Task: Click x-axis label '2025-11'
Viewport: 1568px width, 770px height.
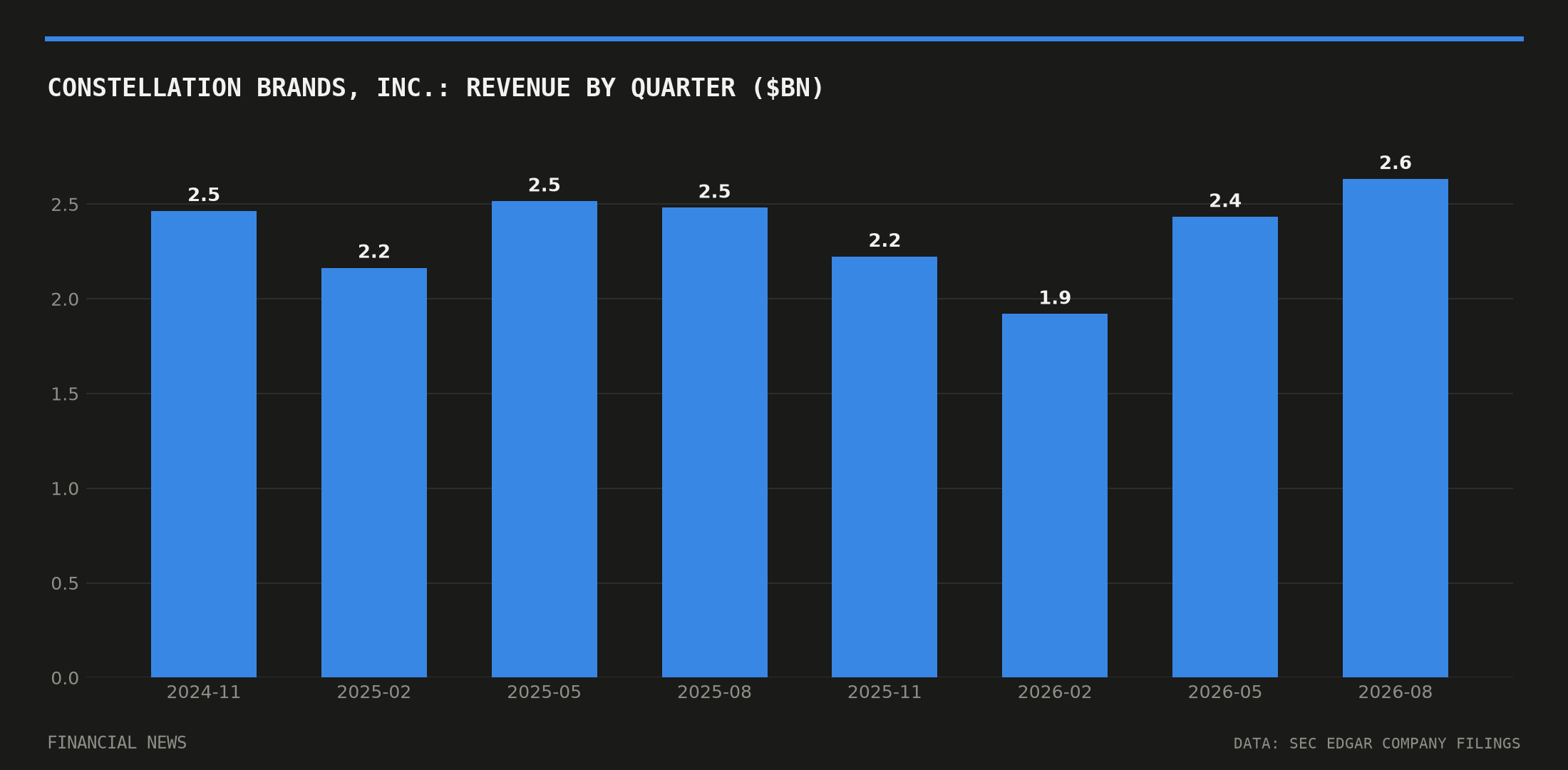Action: click(x=884, y=692)
